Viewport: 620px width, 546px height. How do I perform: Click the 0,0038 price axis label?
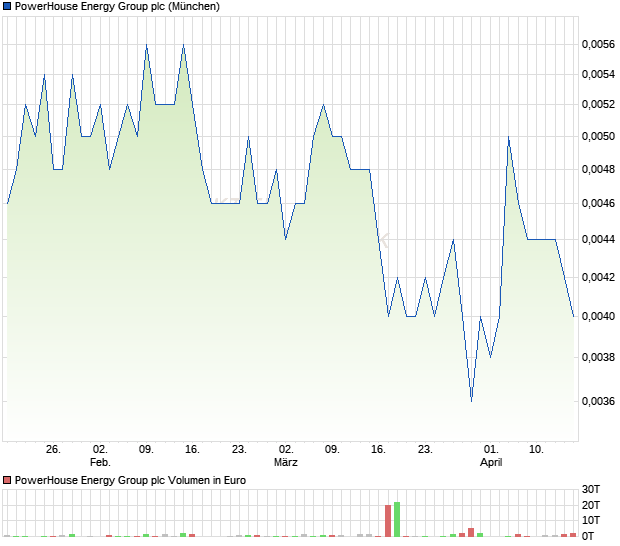(x=598, y=357)
